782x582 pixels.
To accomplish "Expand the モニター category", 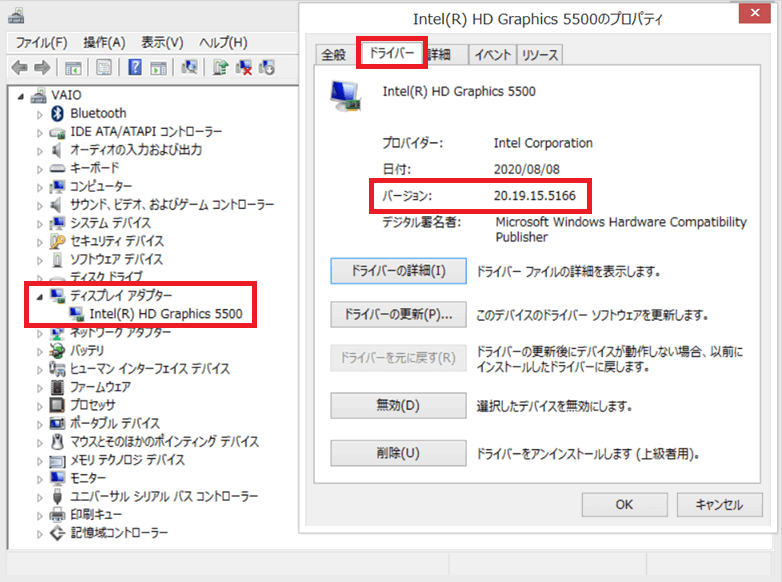I will pos(40,479).
